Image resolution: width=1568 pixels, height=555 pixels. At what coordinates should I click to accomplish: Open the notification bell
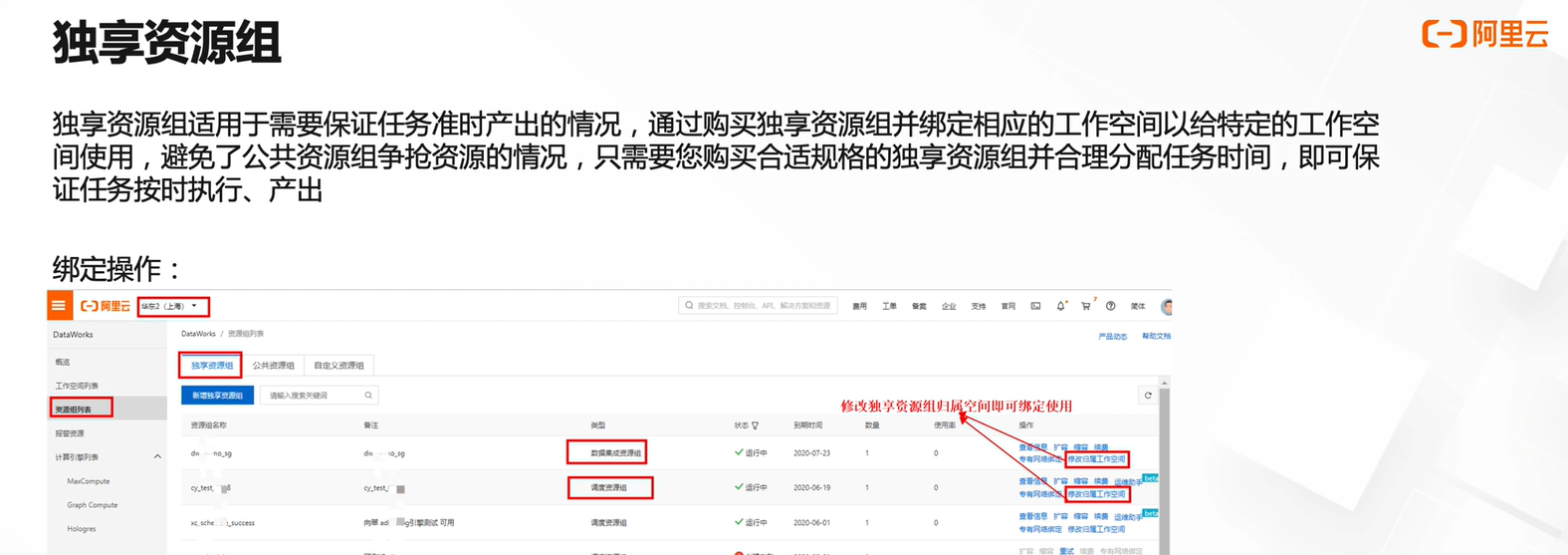1060,306
